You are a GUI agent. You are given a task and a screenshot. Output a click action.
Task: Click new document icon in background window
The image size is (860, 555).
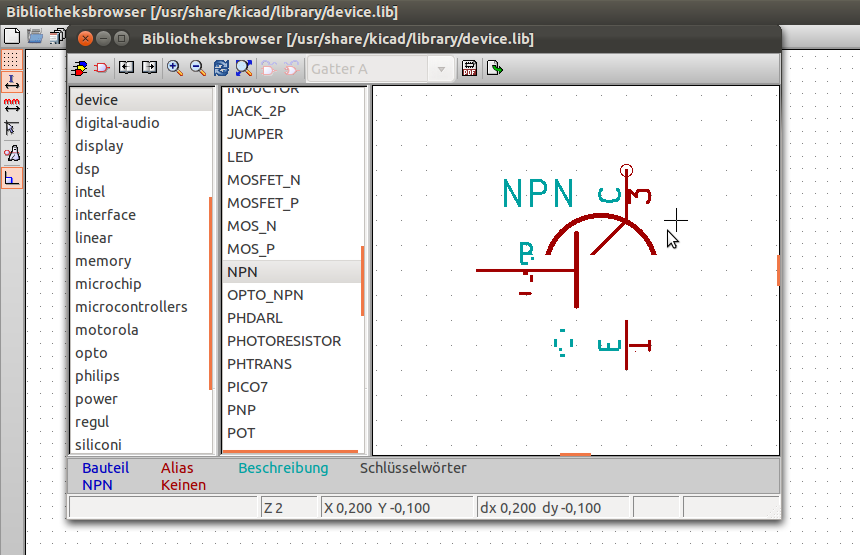(x=12, y=36)
